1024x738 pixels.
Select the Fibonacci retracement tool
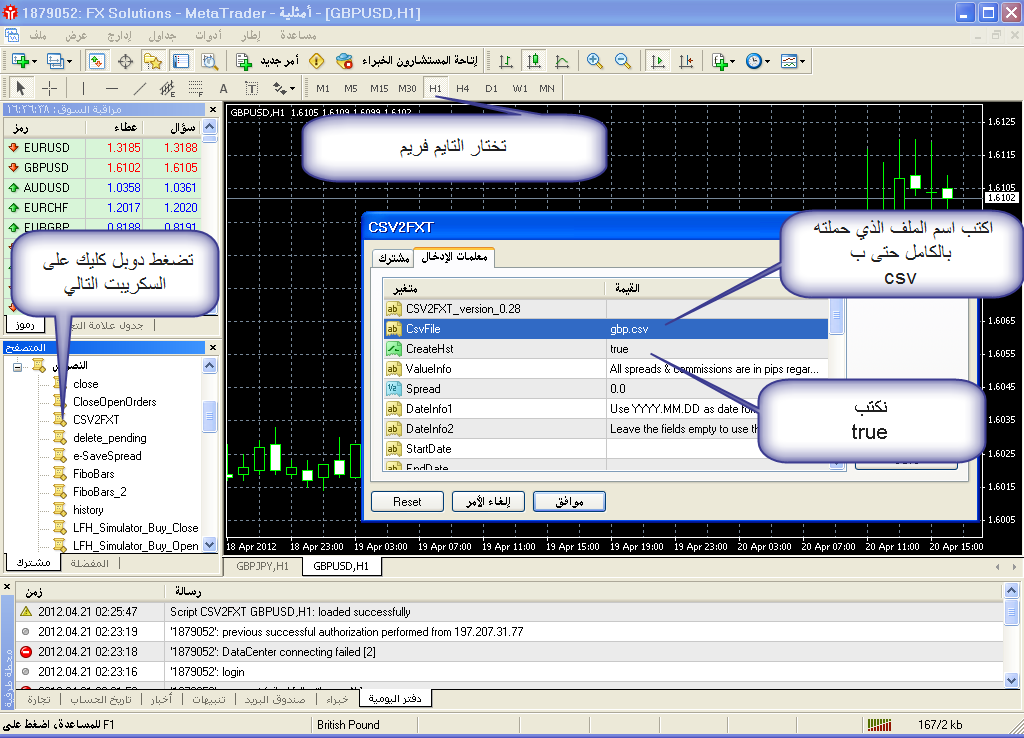(x=195, y=88)
